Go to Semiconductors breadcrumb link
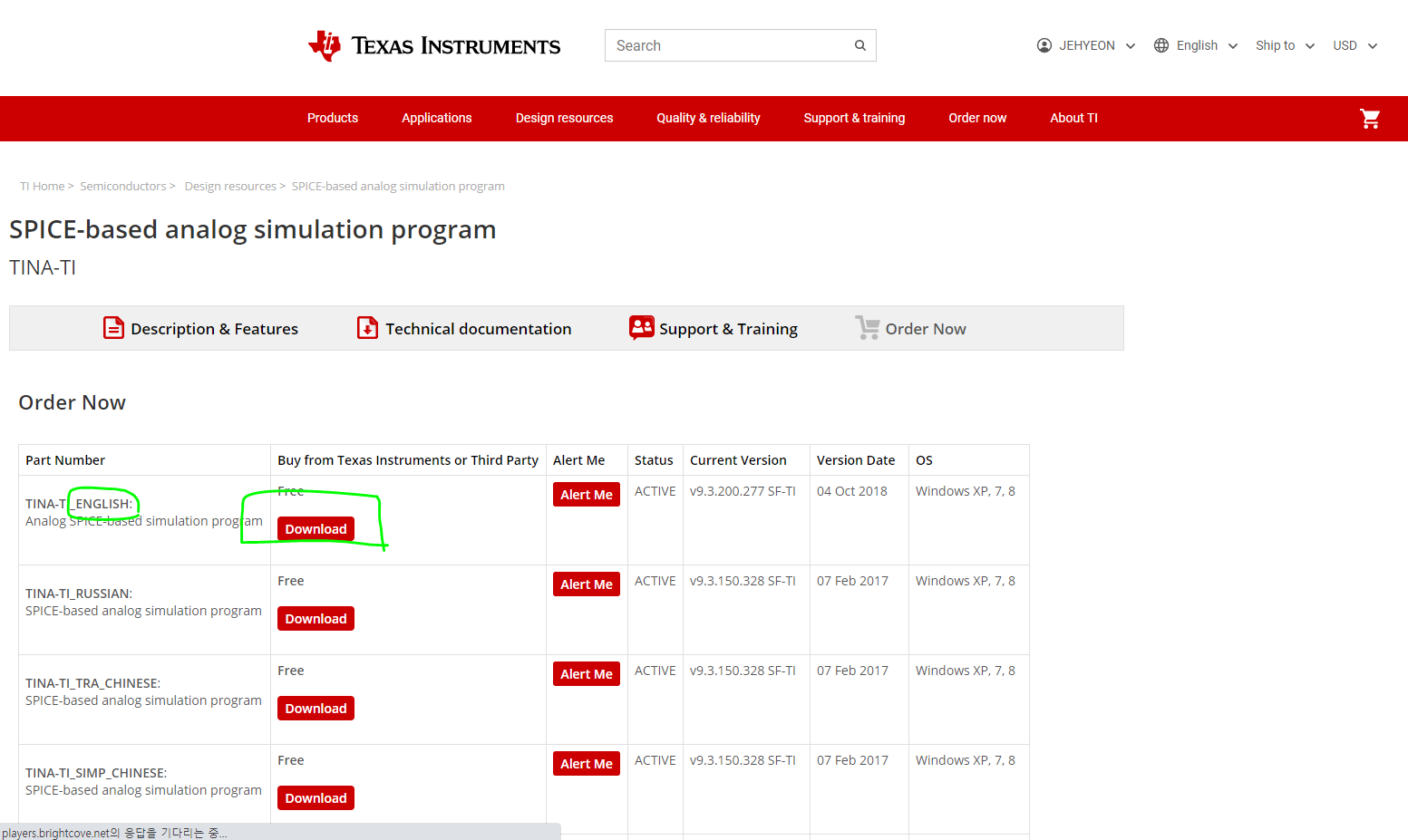The image size is (1408, 840). [123, 186]
